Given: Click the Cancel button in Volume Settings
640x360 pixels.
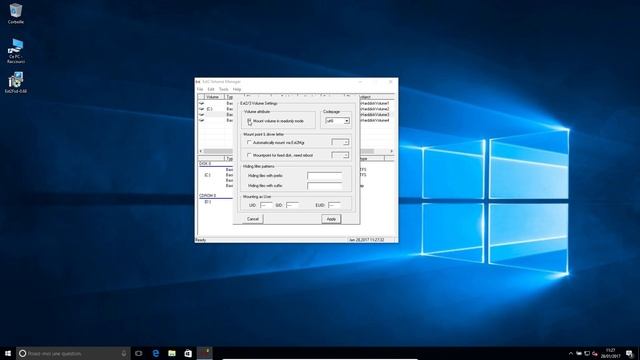Looking at the screenshot, I should 253,219.
